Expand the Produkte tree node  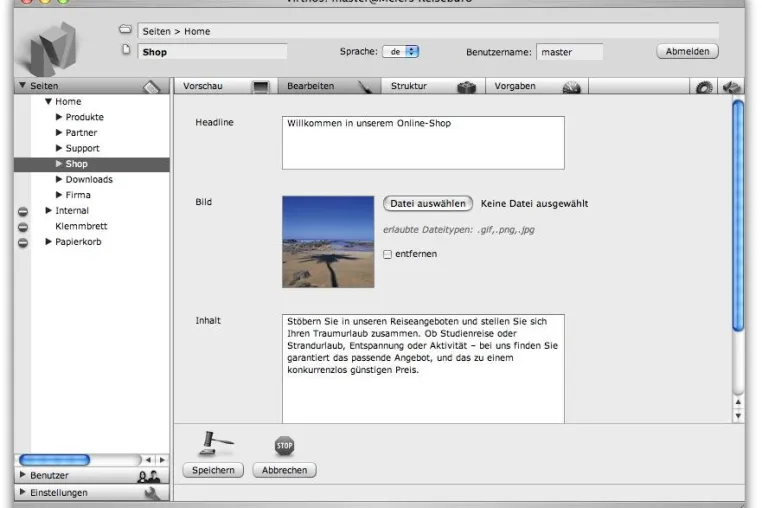tap(59, 117)
